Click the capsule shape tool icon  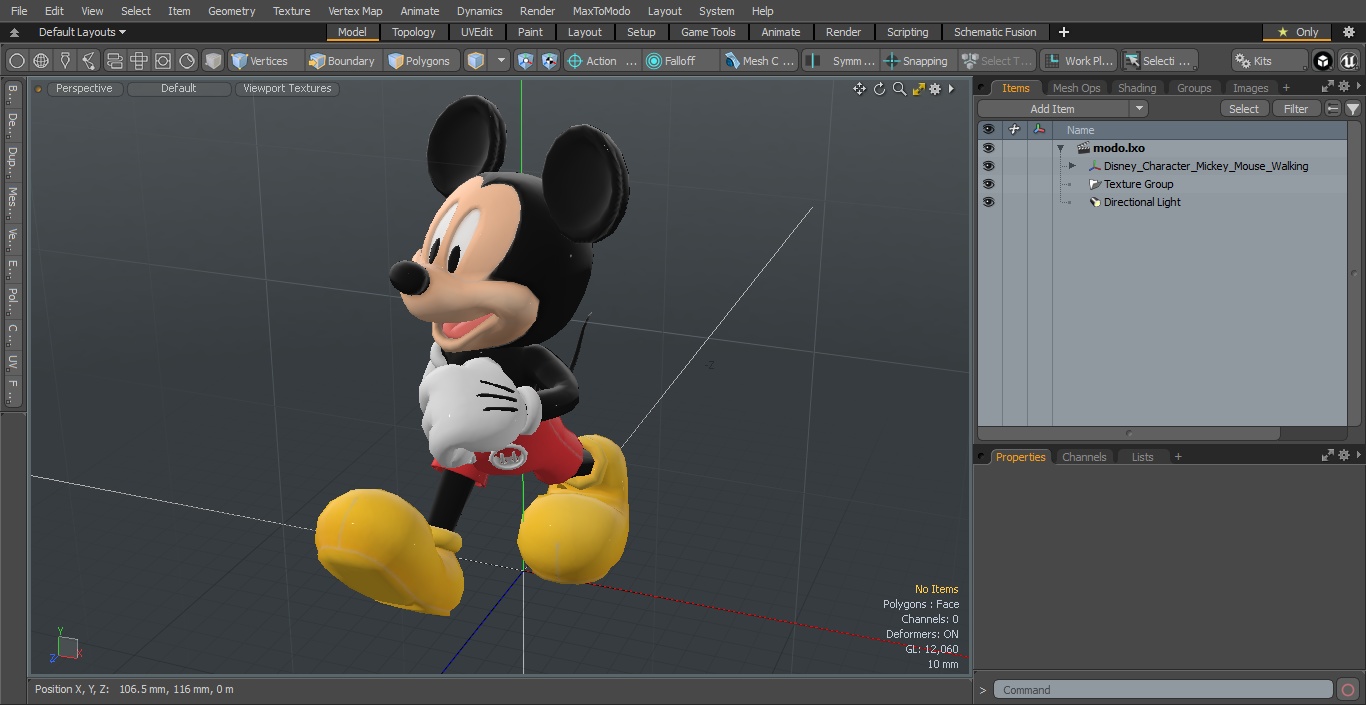point(114,61)
